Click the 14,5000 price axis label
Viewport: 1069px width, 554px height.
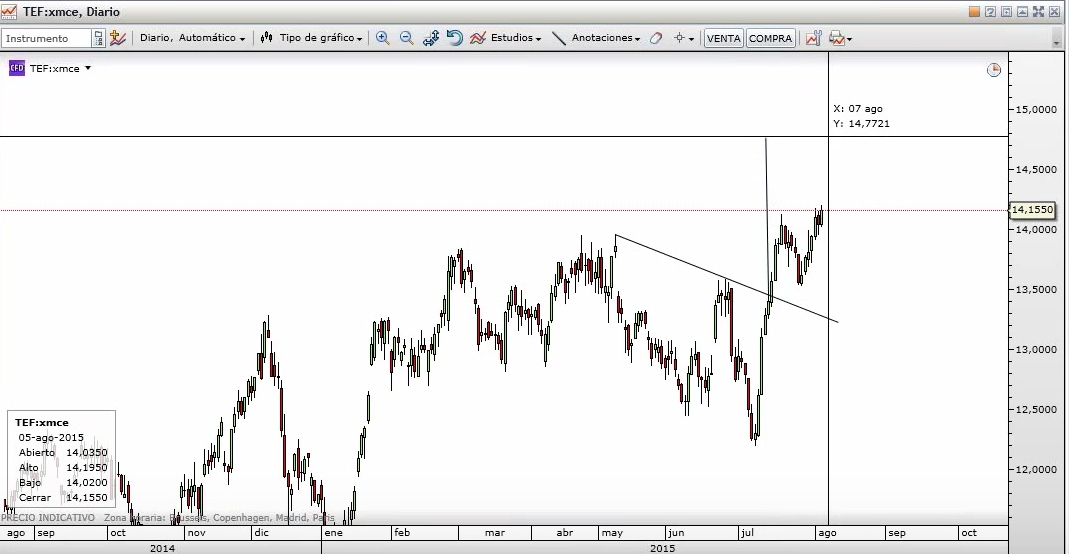coord(1036,169)
